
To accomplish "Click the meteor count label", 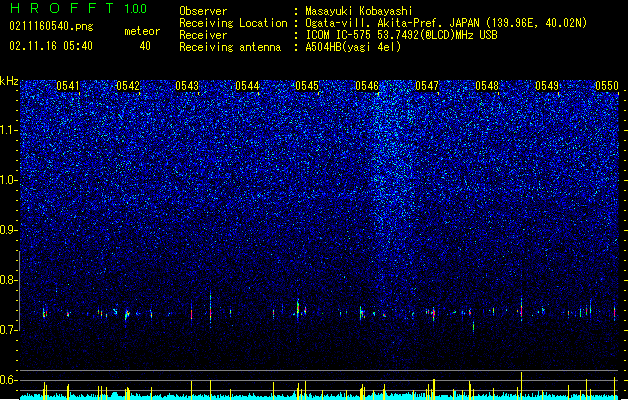I will (x=142, y=31).
